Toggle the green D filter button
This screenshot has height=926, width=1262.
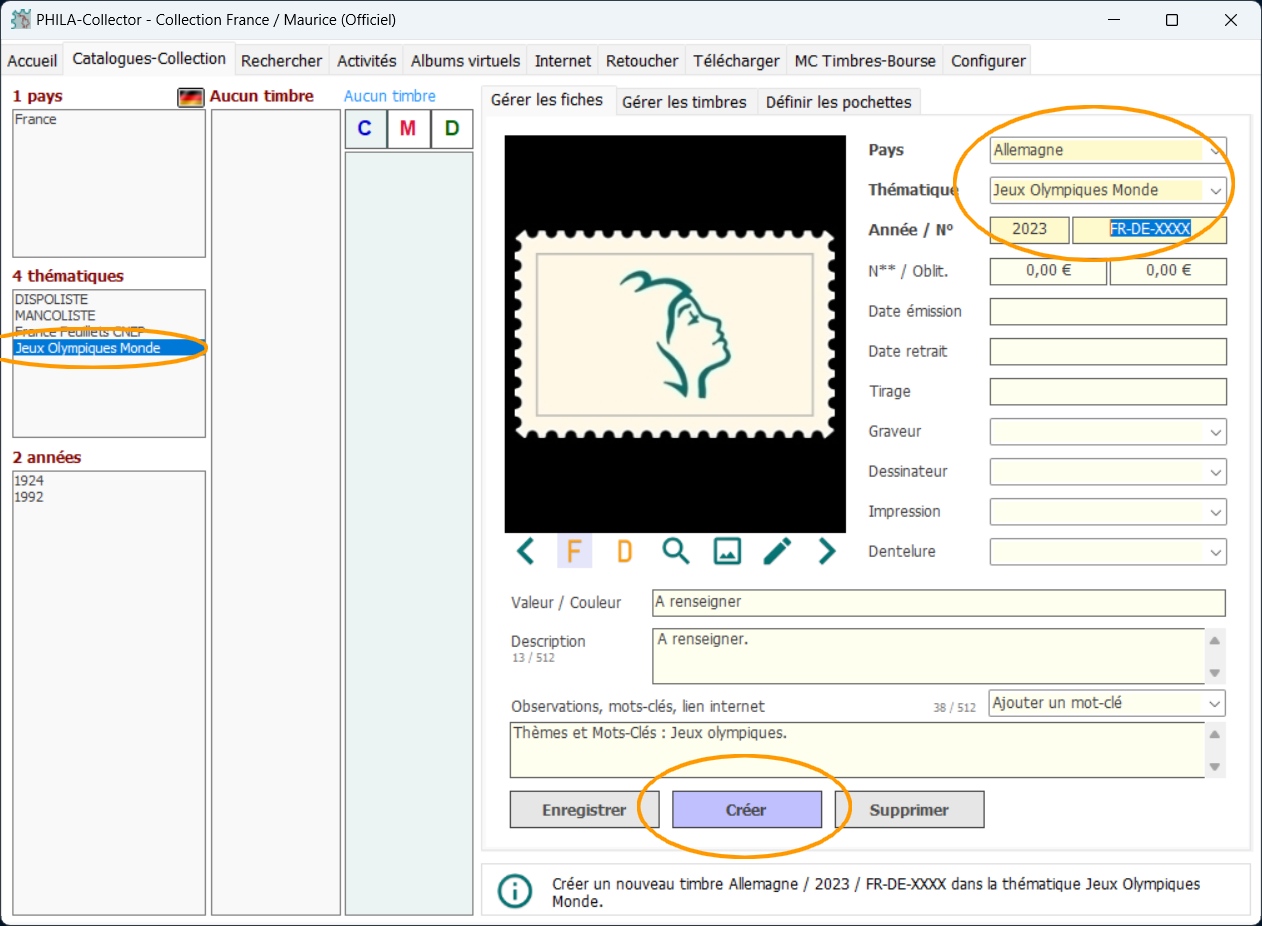pos(452,129)
